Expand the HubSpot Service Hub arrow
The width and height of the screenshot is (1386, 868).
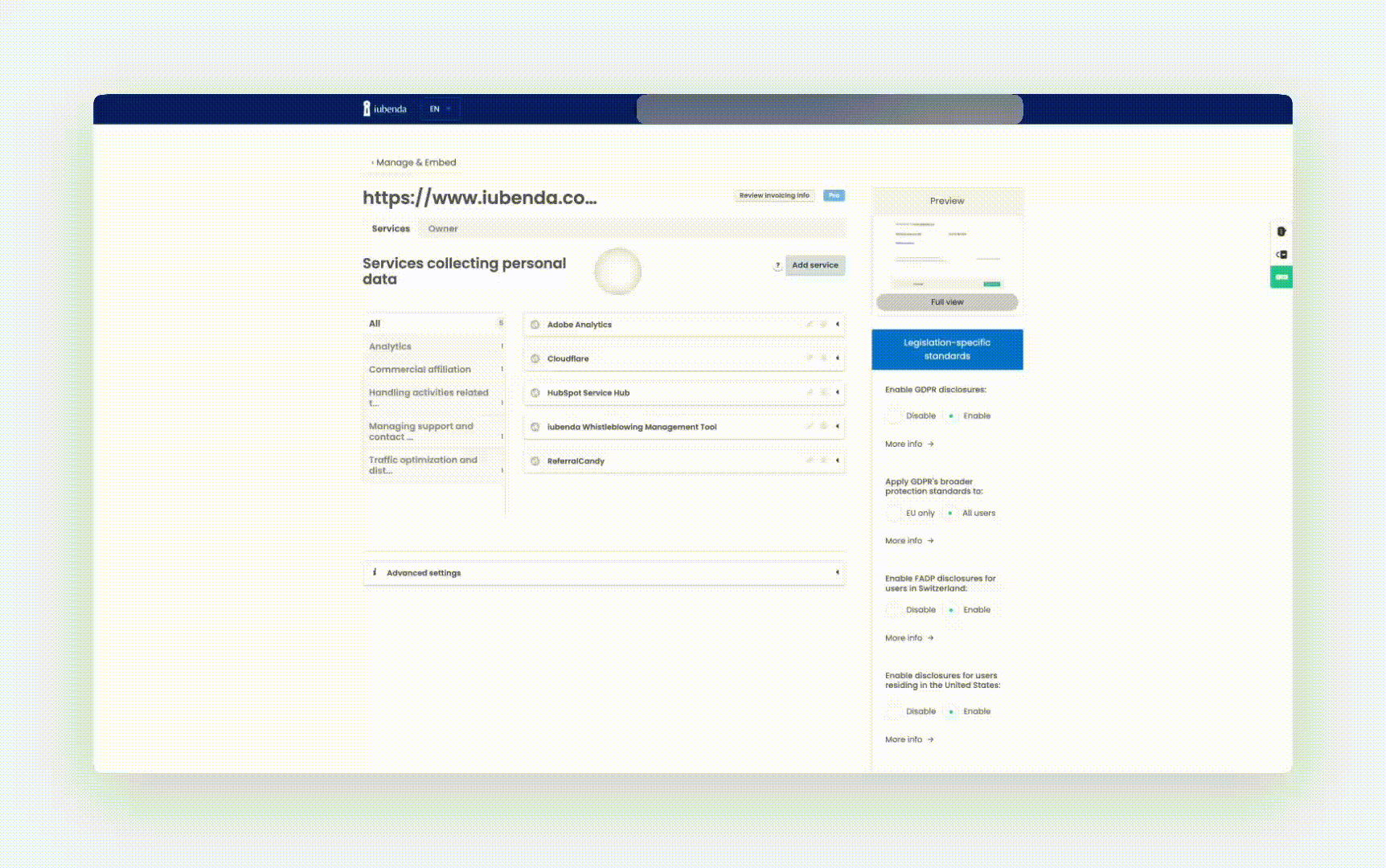pos(838,392)
